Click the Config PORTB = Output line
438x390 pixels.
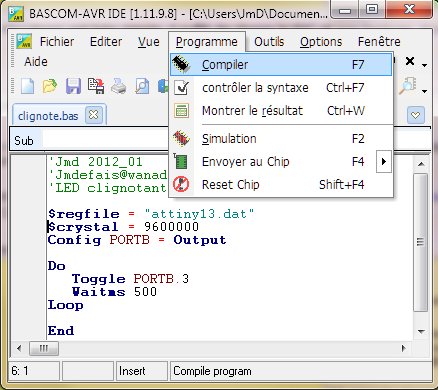[137, 240]
